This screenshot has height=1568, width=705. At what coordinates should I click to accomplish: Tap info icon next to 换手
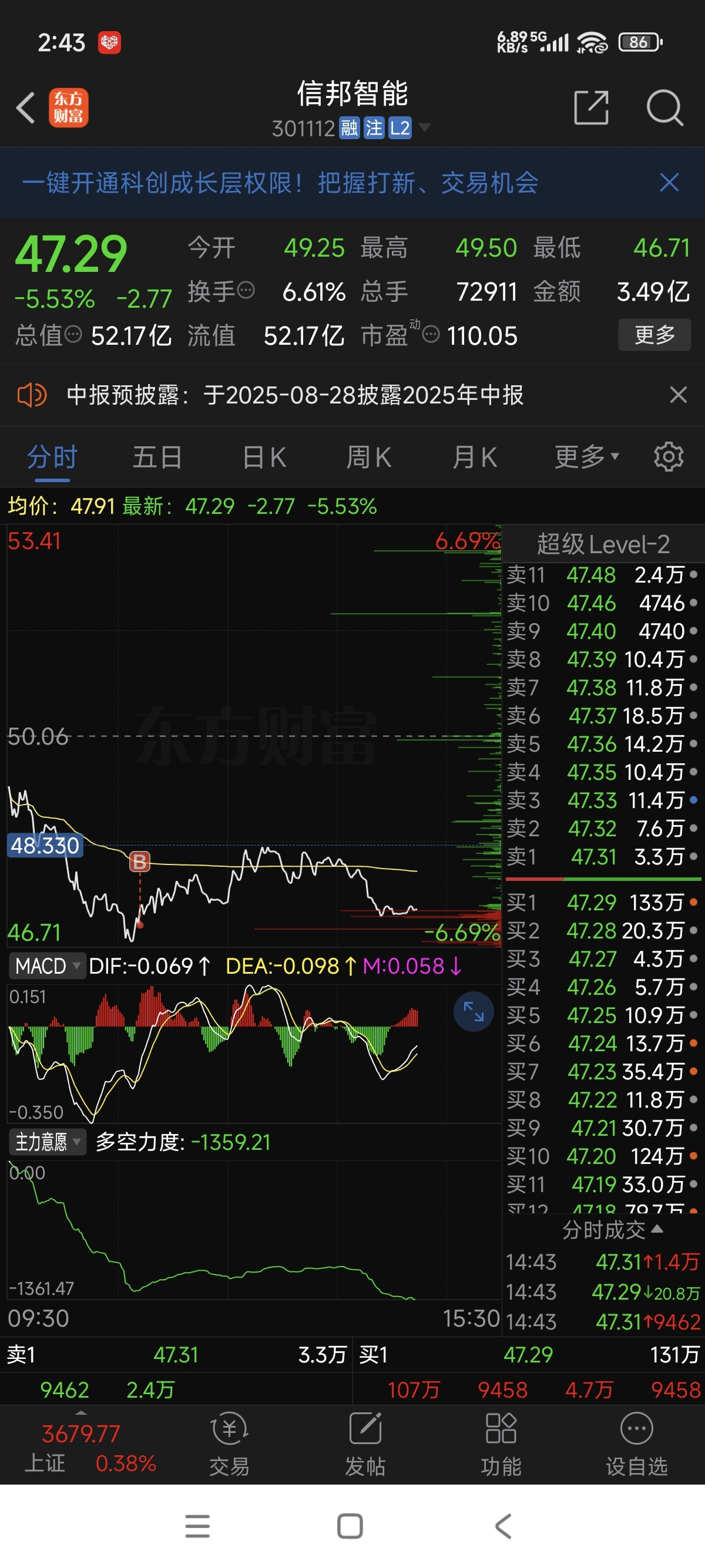[246, 290]
